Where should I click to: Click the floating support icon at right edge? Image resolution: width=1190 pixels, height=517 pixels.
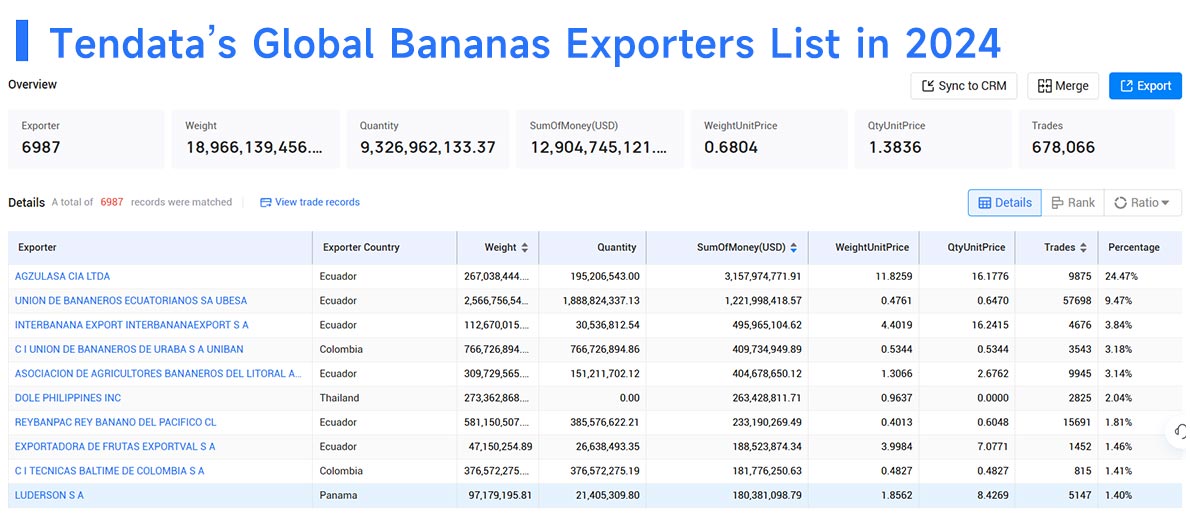1179,430
